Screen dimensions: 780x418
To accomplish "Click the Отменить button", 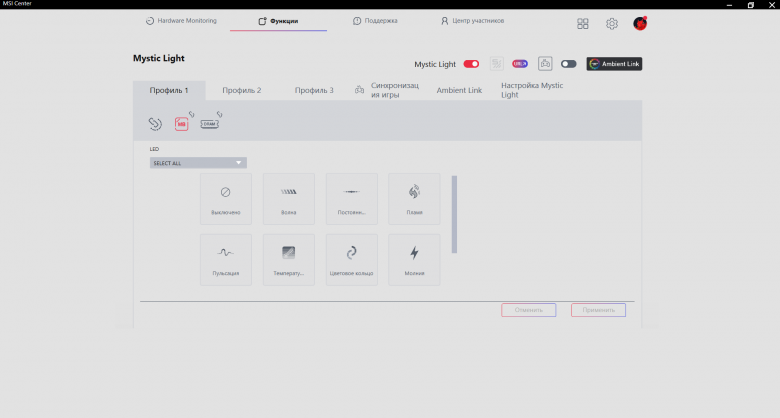I will [528, 310].
